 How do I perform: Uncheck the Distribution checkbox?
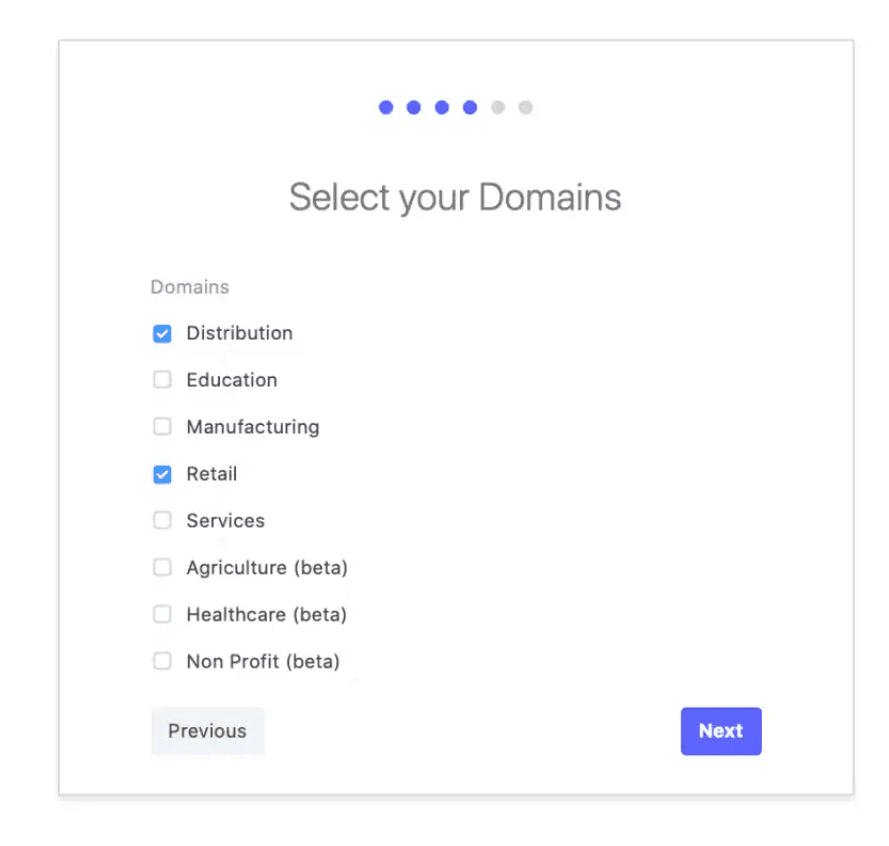point(162,334)
